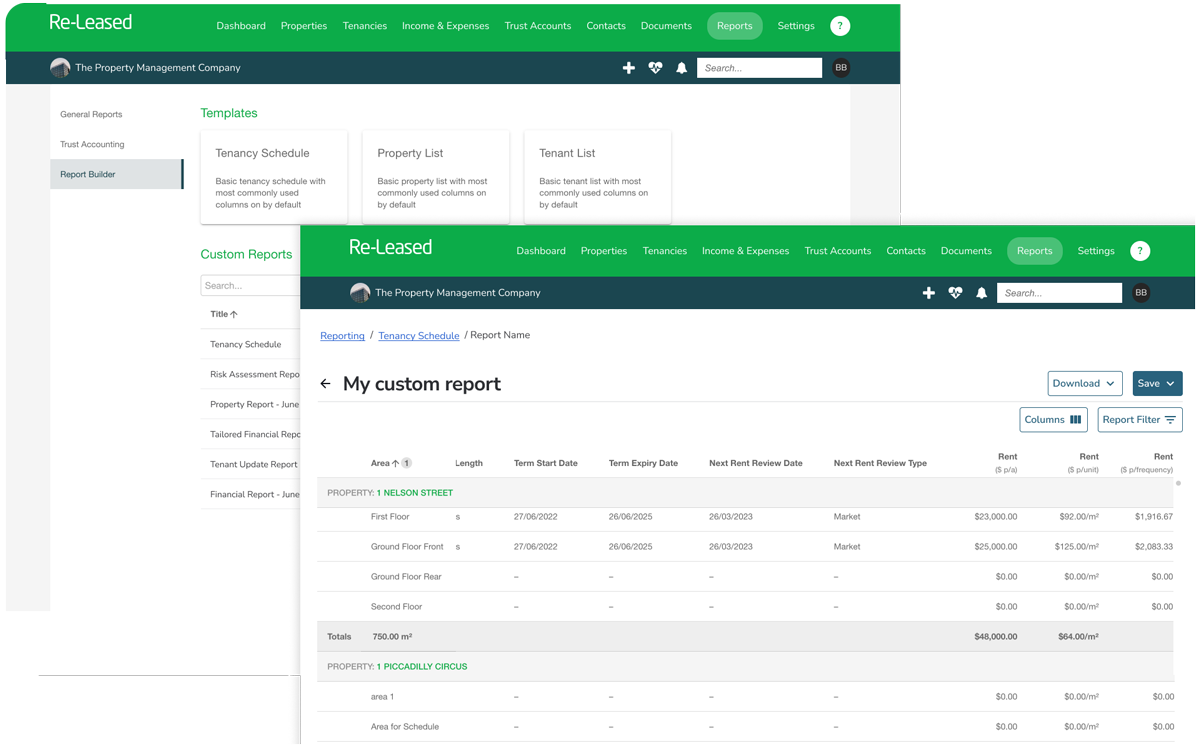Image resolution: width=1200 pixels, height=747 pixels.
Task: Open Dashboard in the front window menu
Action: pos(541,251)
